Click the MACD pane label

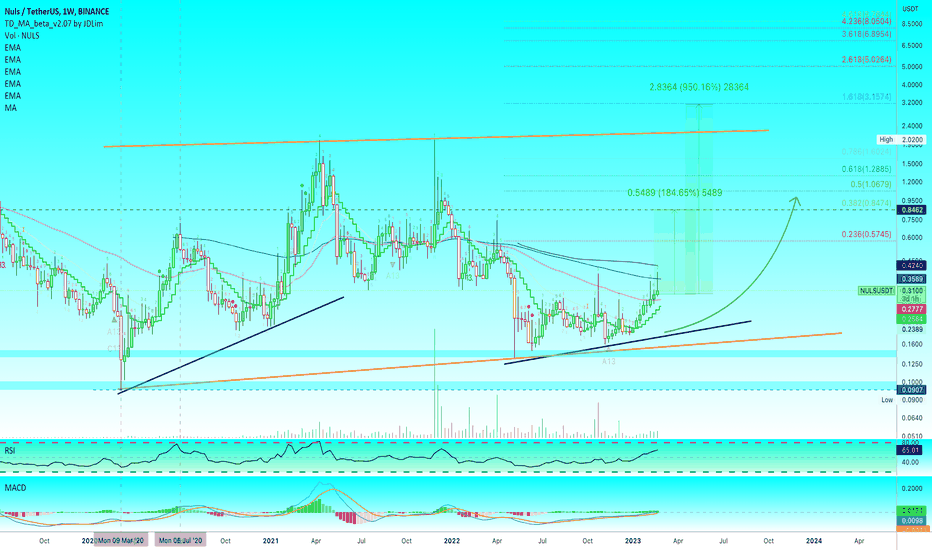tap(15, 488)
